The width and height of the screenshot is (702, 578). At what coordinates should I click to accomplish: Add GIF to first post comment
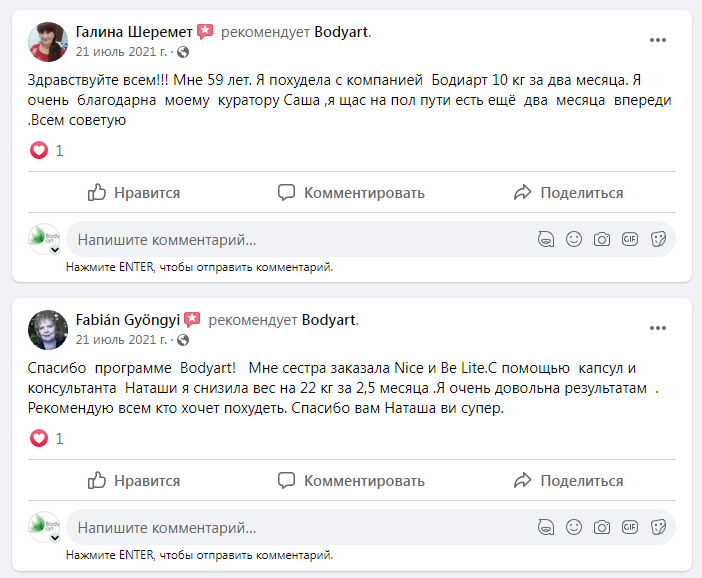tap(630, 239)
